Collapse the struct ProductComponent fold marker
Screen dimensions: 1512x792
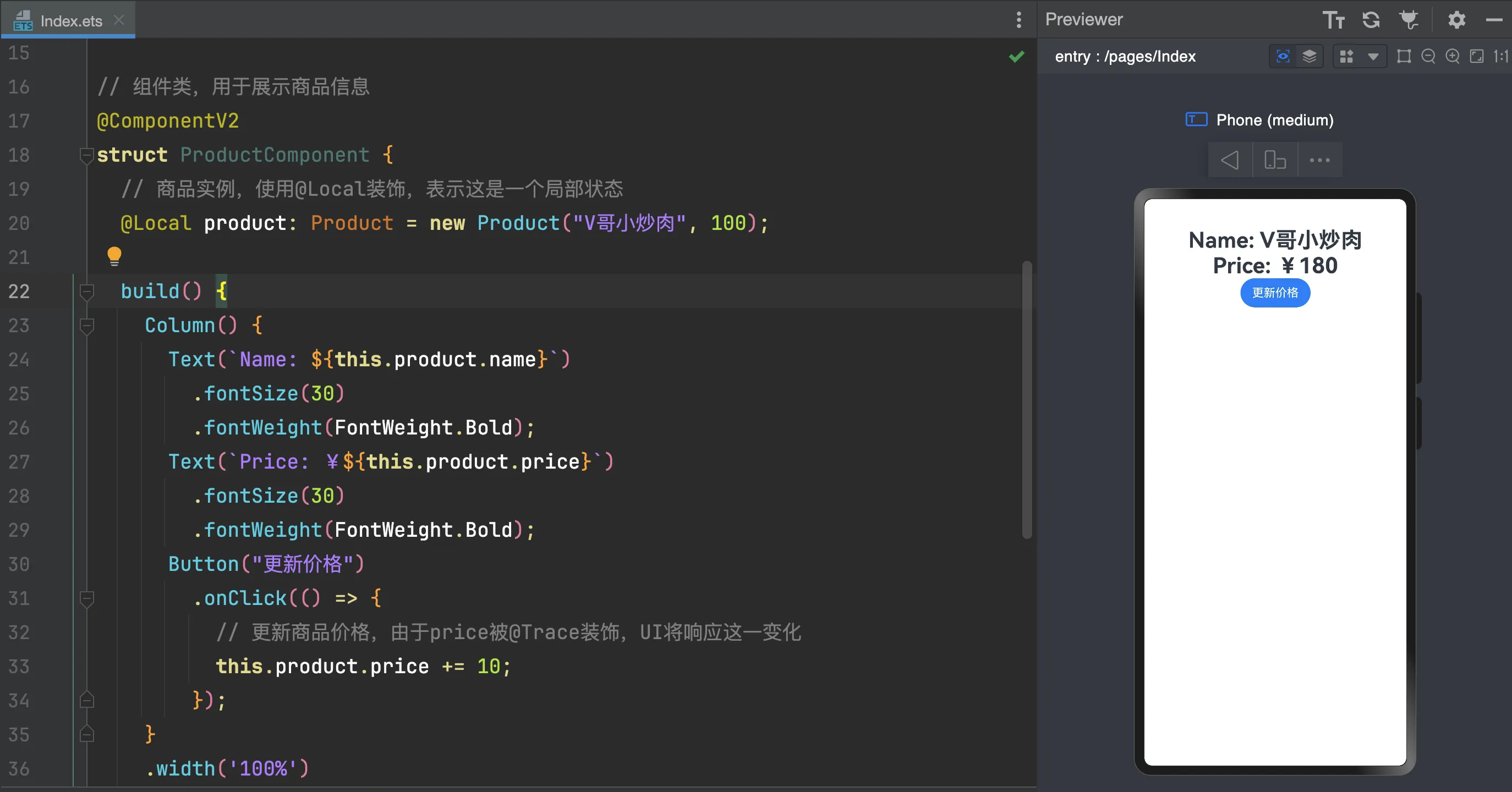point(87,156)
